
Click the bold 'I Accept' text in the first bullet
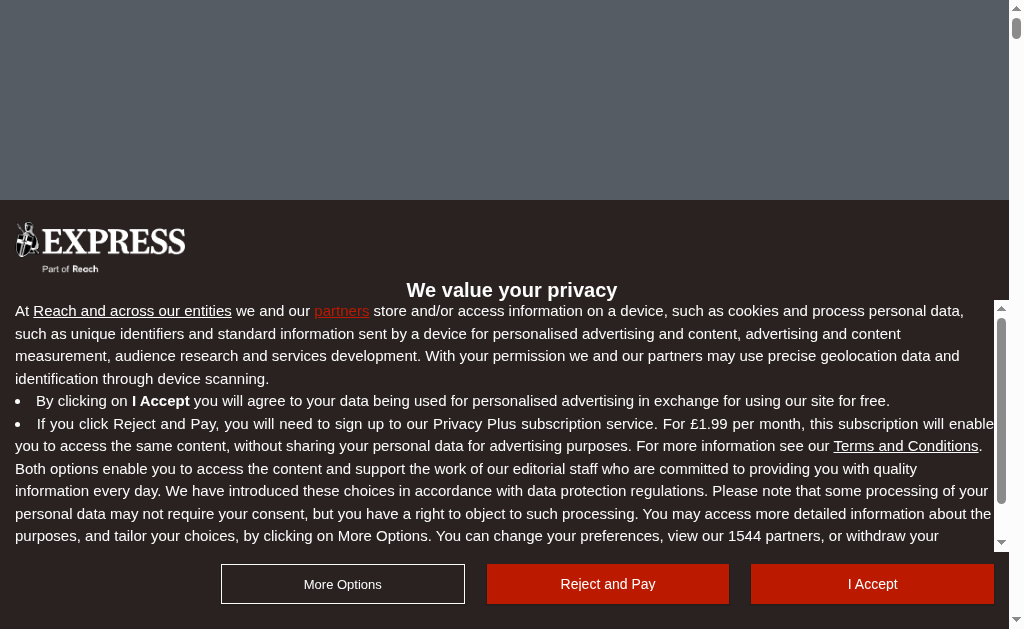[160, 401]
